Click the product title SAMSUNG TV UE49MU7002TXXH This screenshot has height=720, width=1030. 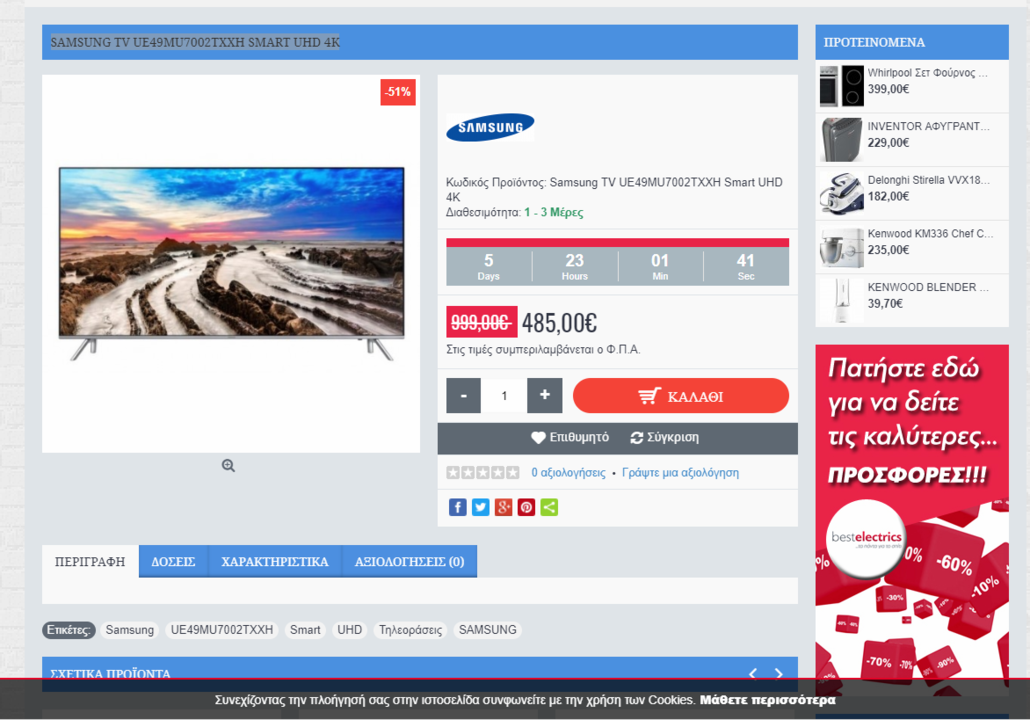(195, 42)
